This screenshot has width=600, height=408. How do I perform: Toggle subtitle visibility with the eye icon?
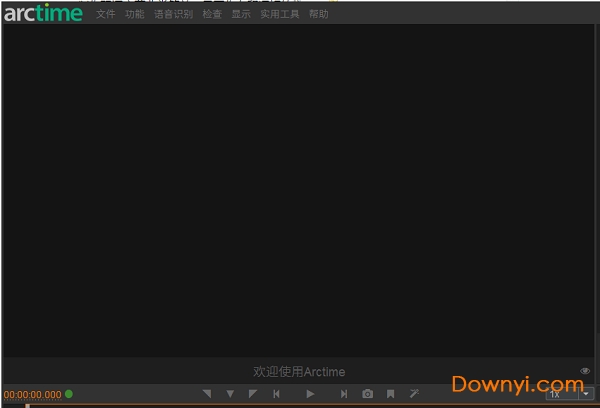point(585,372)
